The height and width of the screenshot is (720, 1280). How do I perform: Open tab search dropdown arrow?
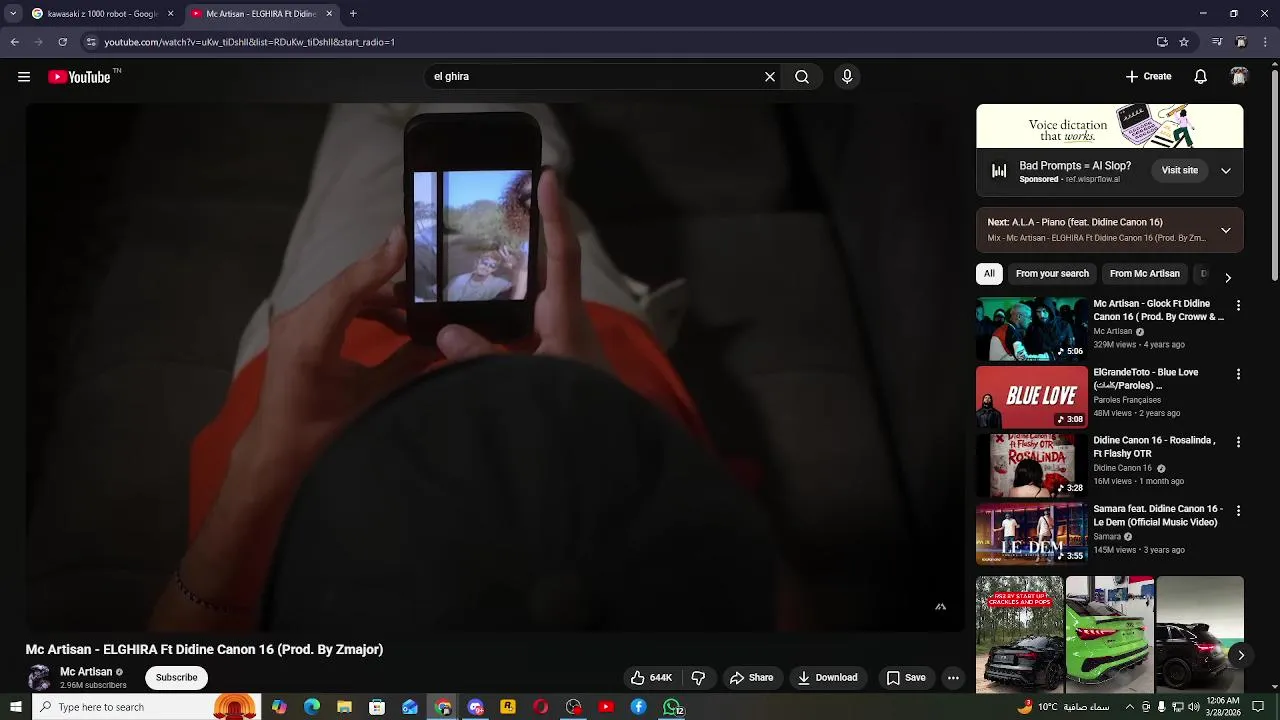click(x=13, y=14)
